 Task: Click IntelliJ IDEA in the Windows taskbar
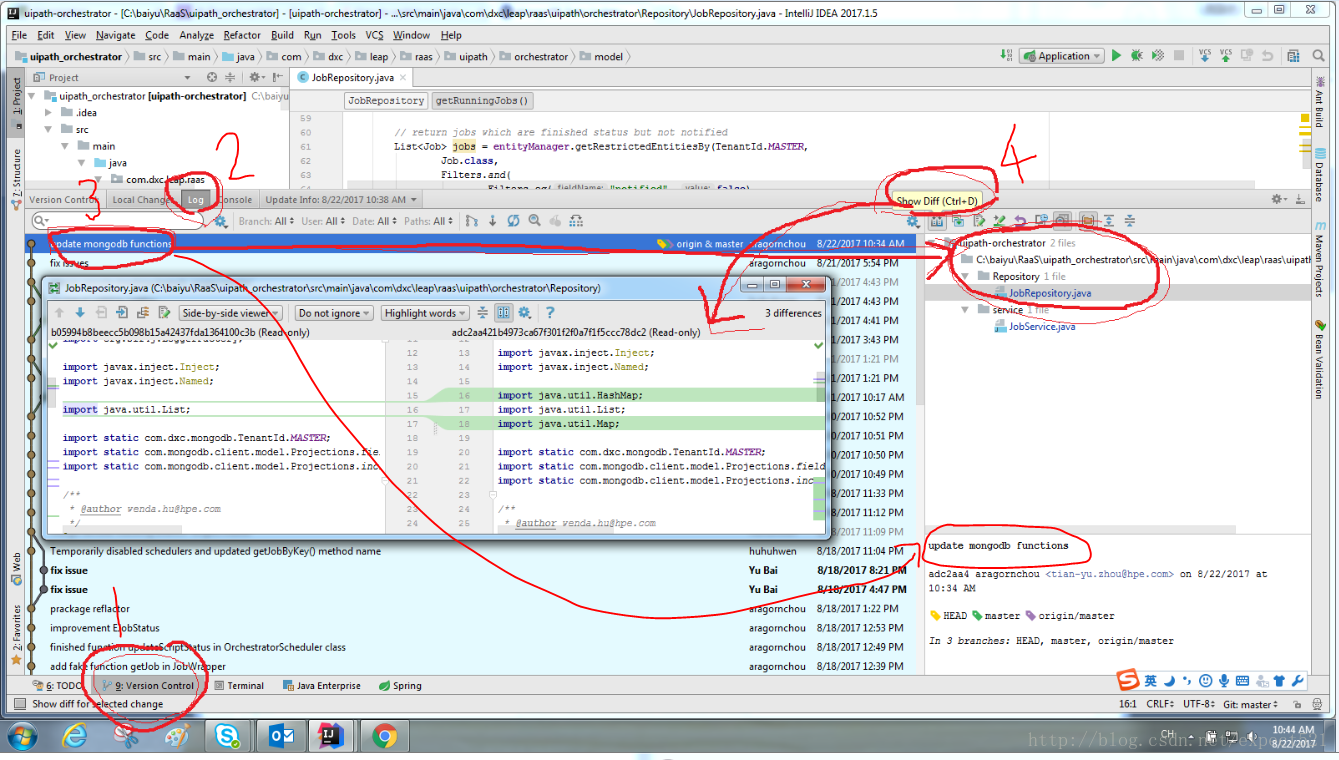331,737
